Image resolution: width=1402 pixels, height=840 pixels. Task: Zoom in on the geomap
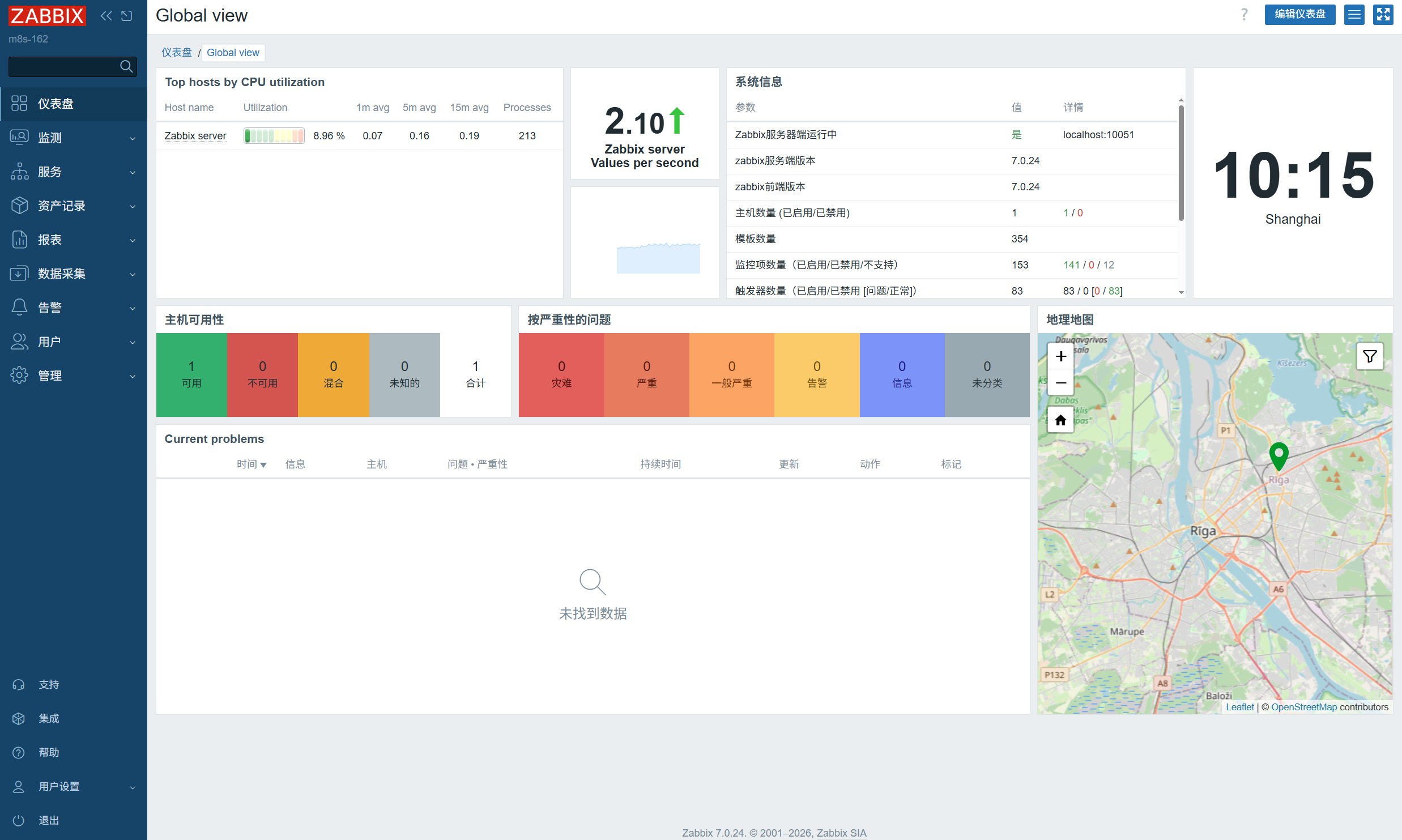click(1061, 356)
